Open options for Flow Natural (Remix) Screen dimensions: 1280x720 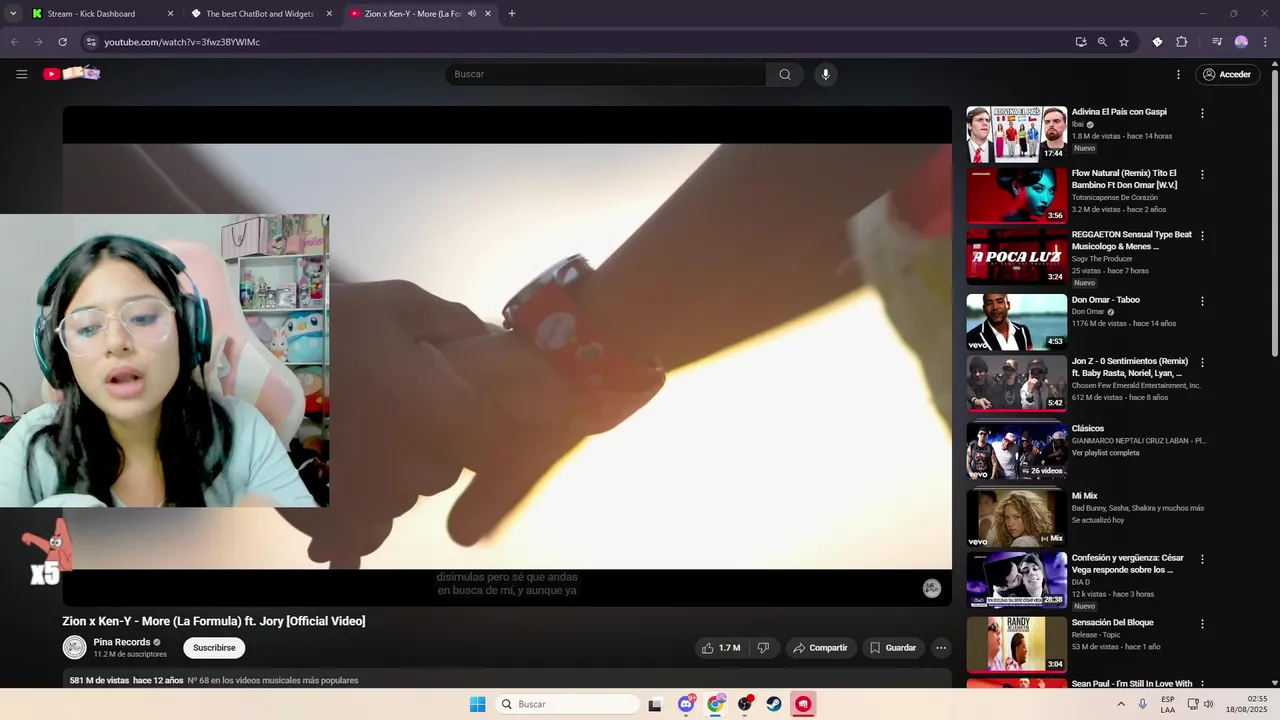pos(1202,174)
